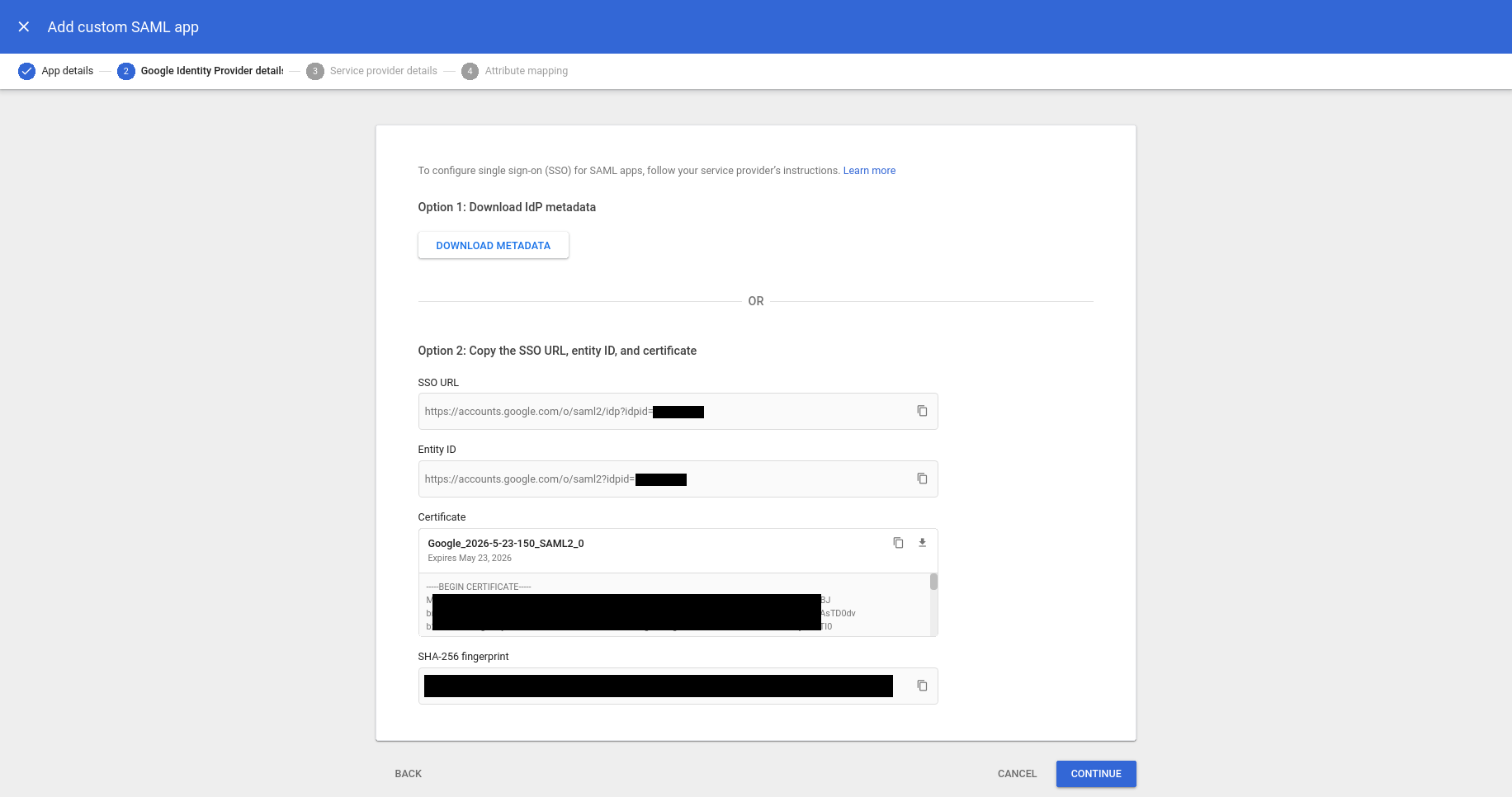Copy the SHA-256 fingerprint
Image resolution: width=1512 pixels, height=797 pixels.
922,686
